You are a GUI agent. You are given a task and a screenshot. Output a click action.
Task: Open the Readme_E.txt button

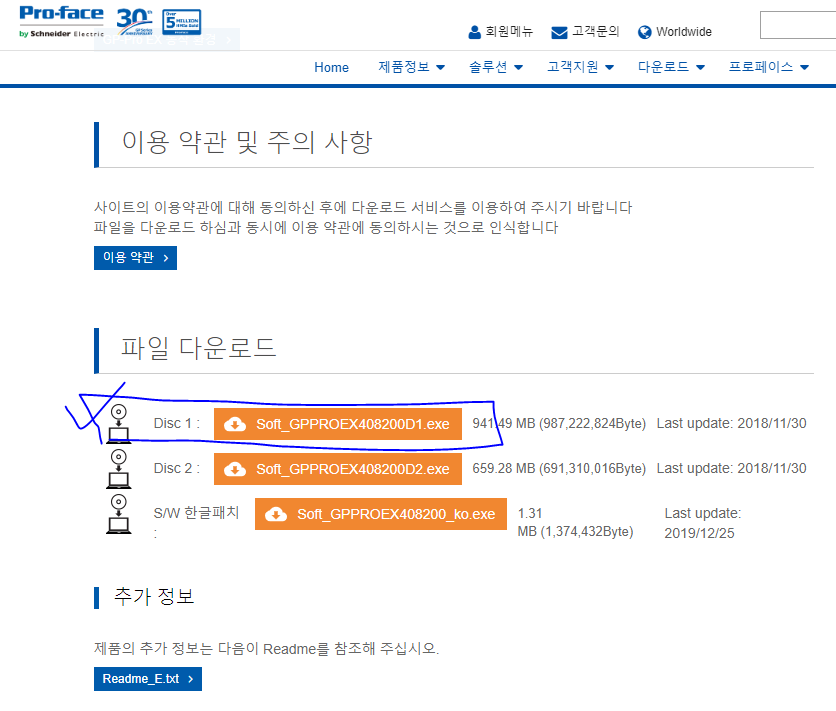pyautogui.click(x=148, y=679)
